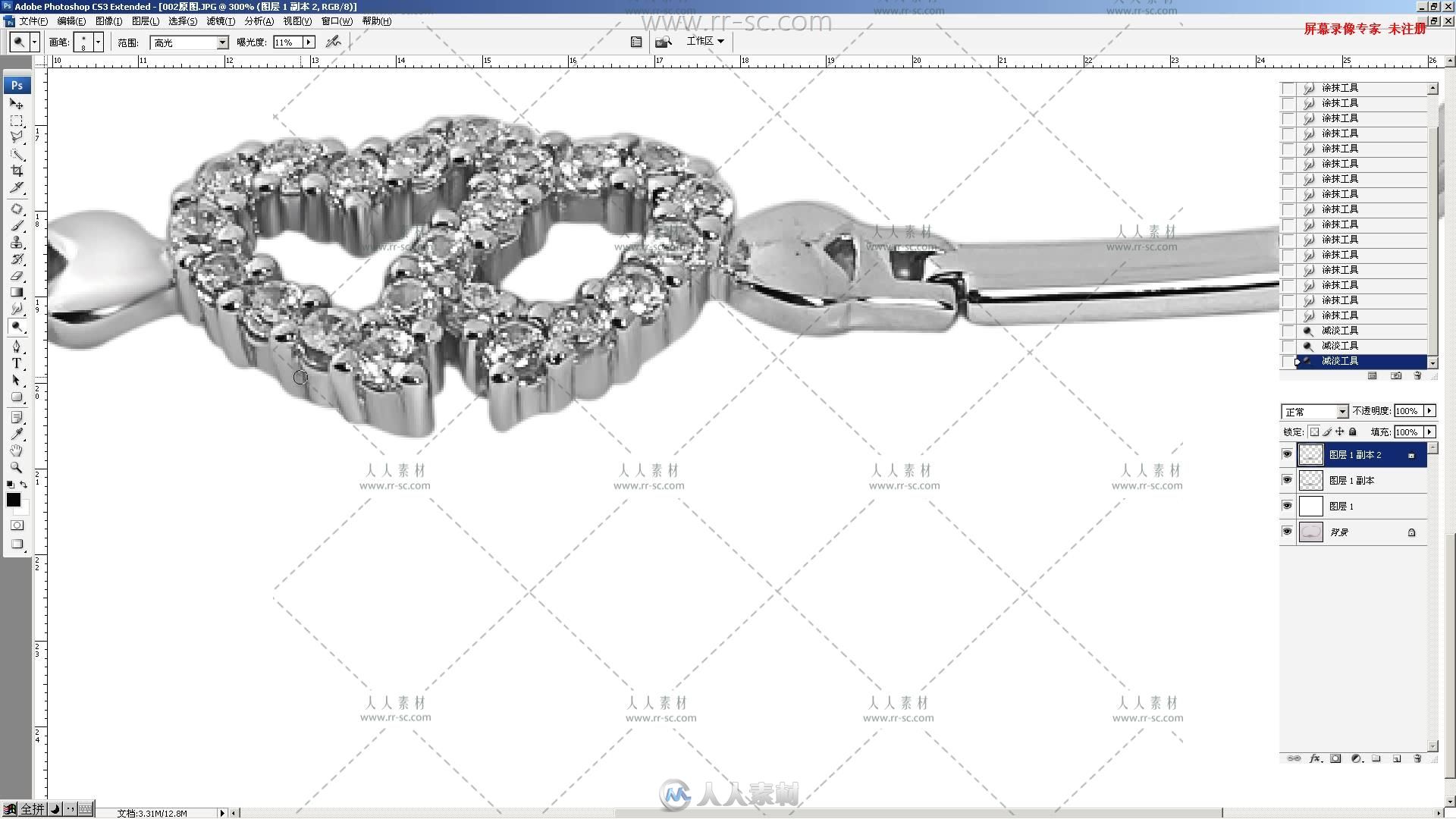
Task: Change the screen mode
Action: [x=17, y=544]
